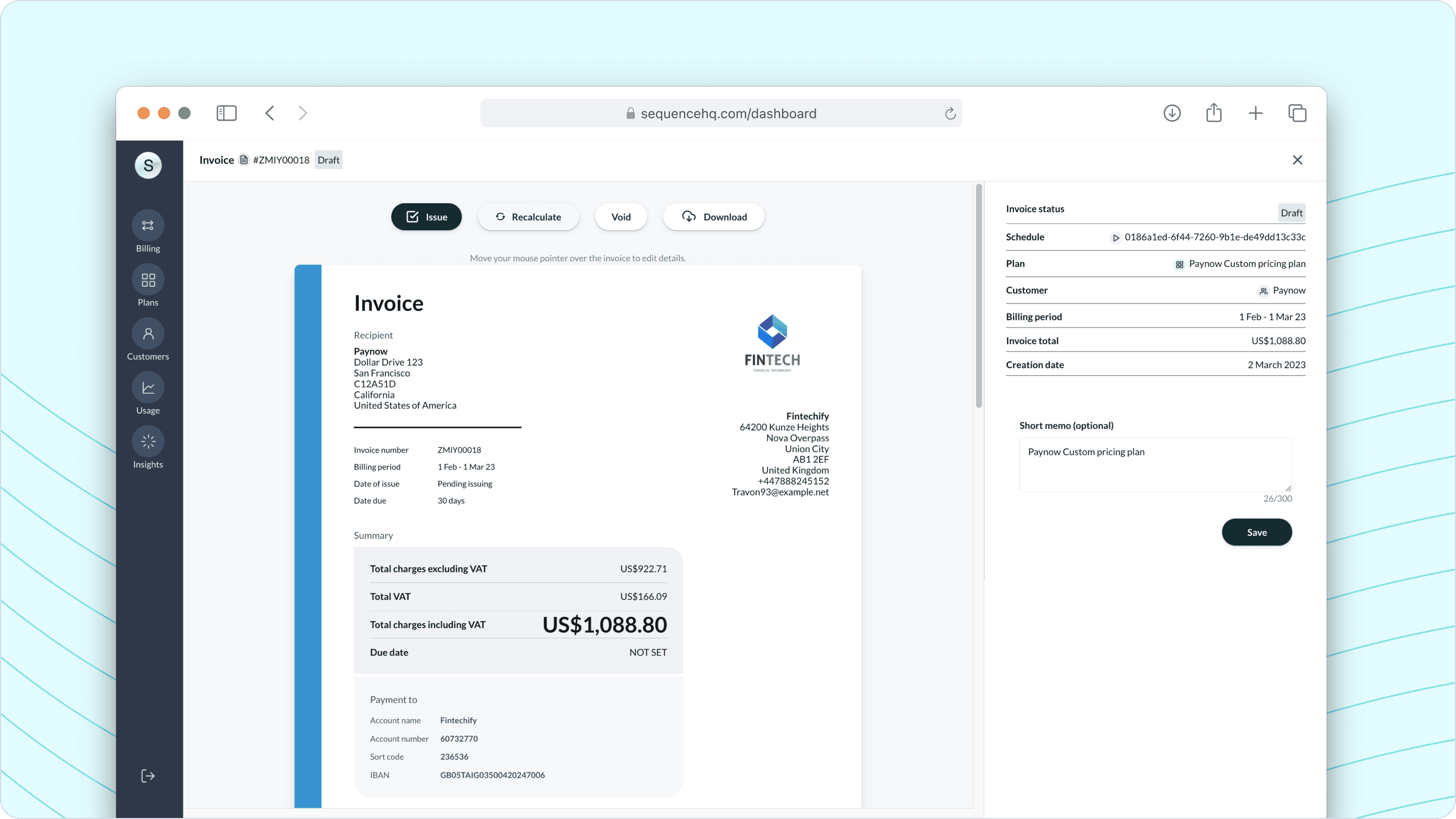
Task: Open the schedule ID link
Action: tap(1214, 237)
